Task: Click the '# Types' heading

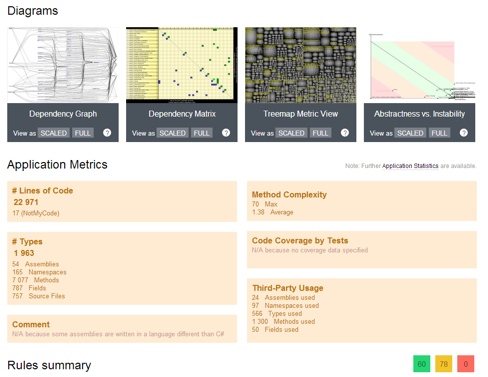Action: click(x=27, y=242)
